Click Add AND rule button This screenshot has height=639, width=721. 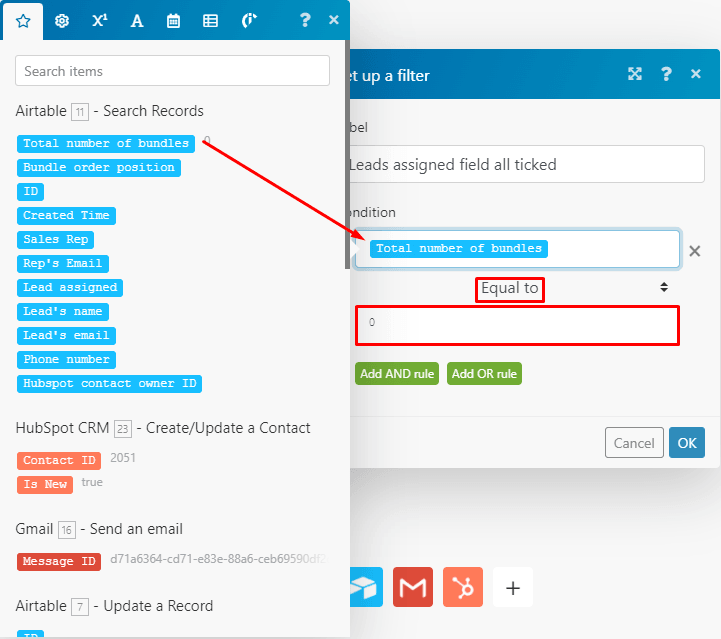[x=397, y=373]
